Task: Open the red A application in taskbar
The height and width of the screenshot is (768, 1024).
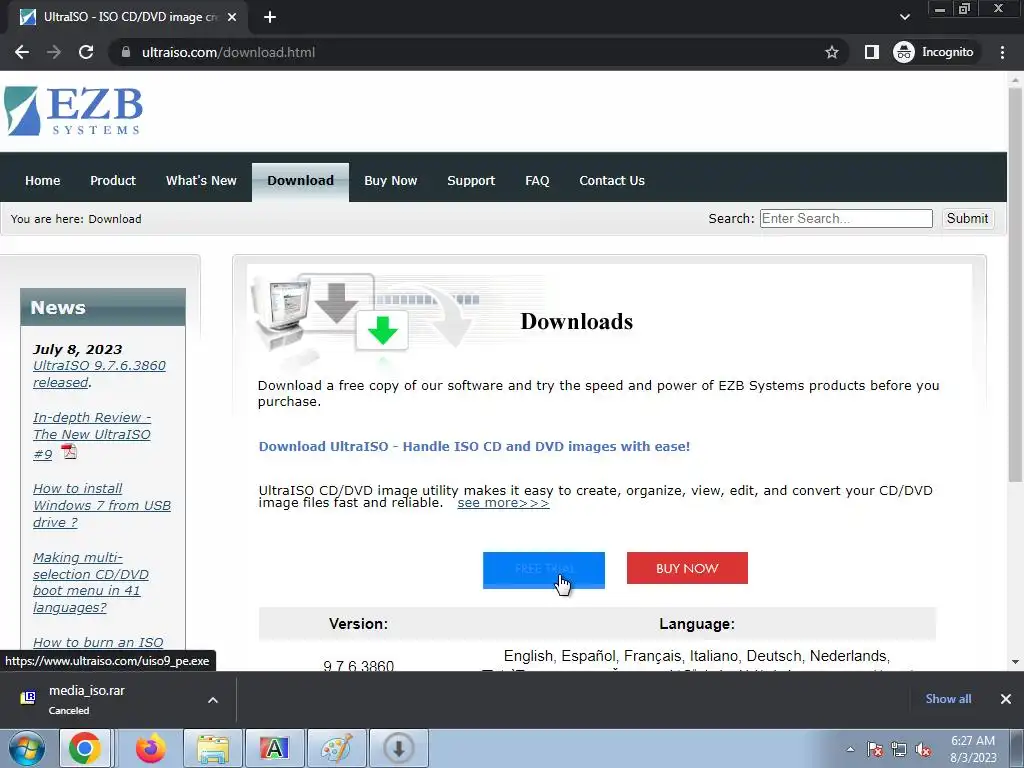Action: pyautogui.click(x=274, y=748)
